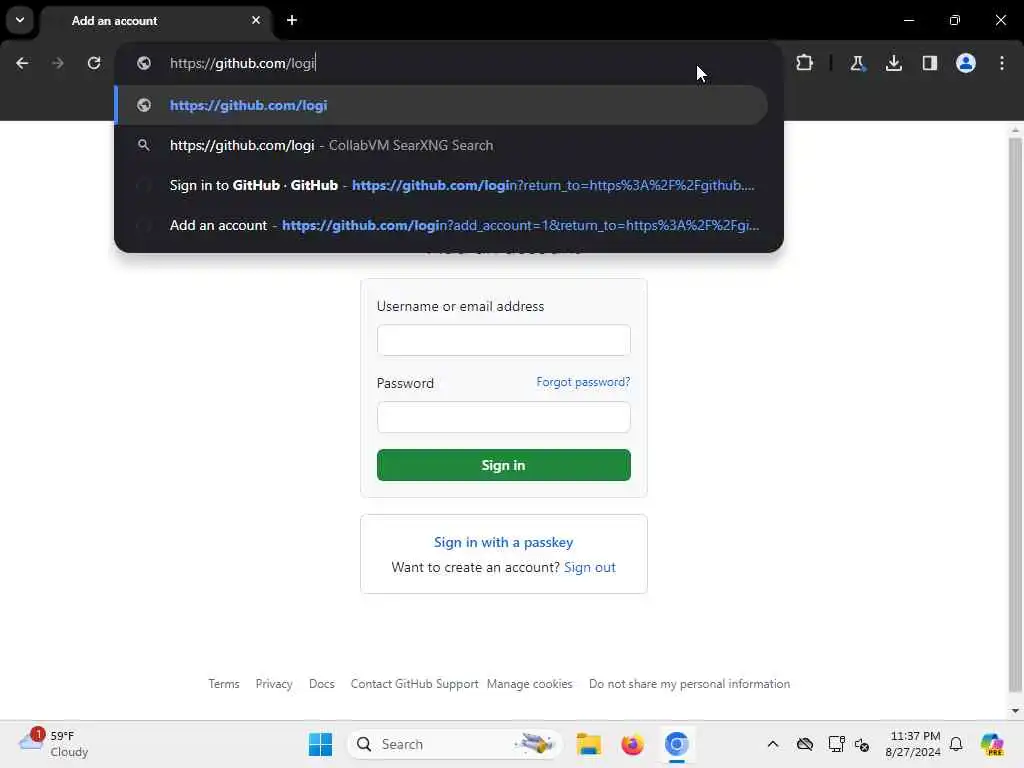Open the notifications bell icon
Screen dimensions: 1024x768
tap(956, 744)
